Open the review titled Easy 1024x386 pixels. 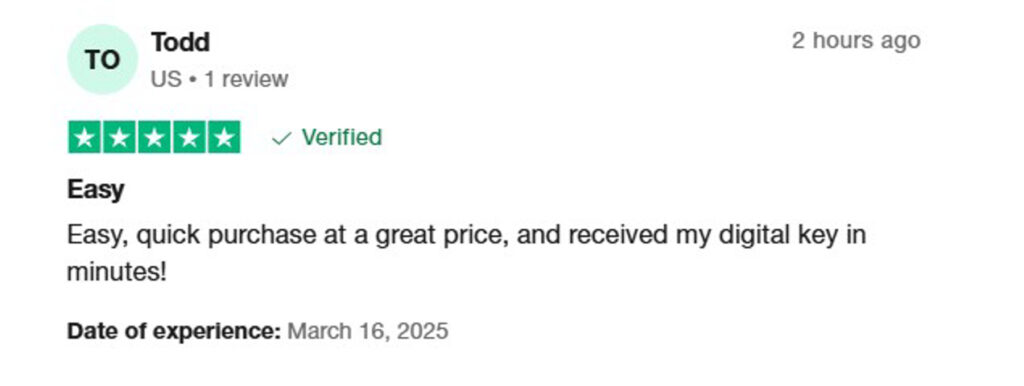(x=95, y=190)
